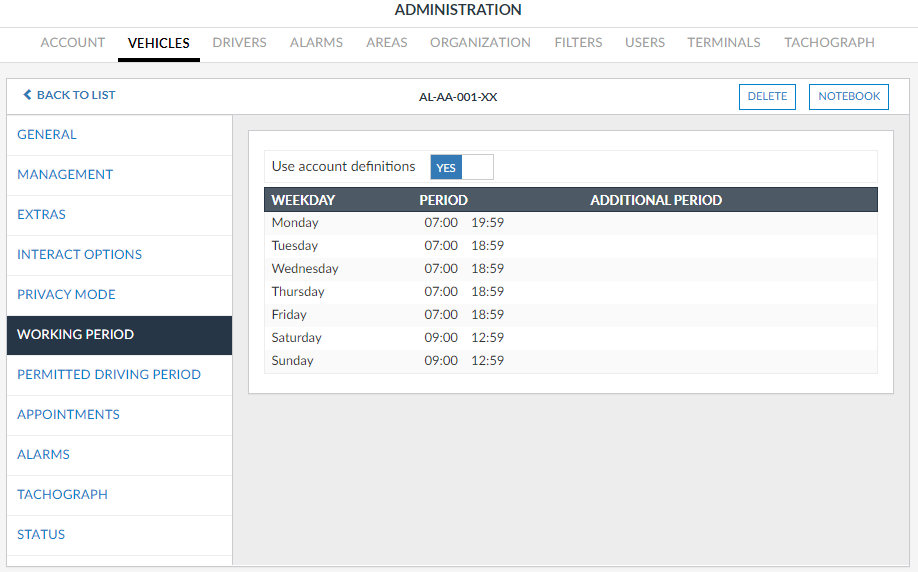This screenshot has width=918, height=572.
Task: Show Interact Options settings
Action: pos(79,255)
